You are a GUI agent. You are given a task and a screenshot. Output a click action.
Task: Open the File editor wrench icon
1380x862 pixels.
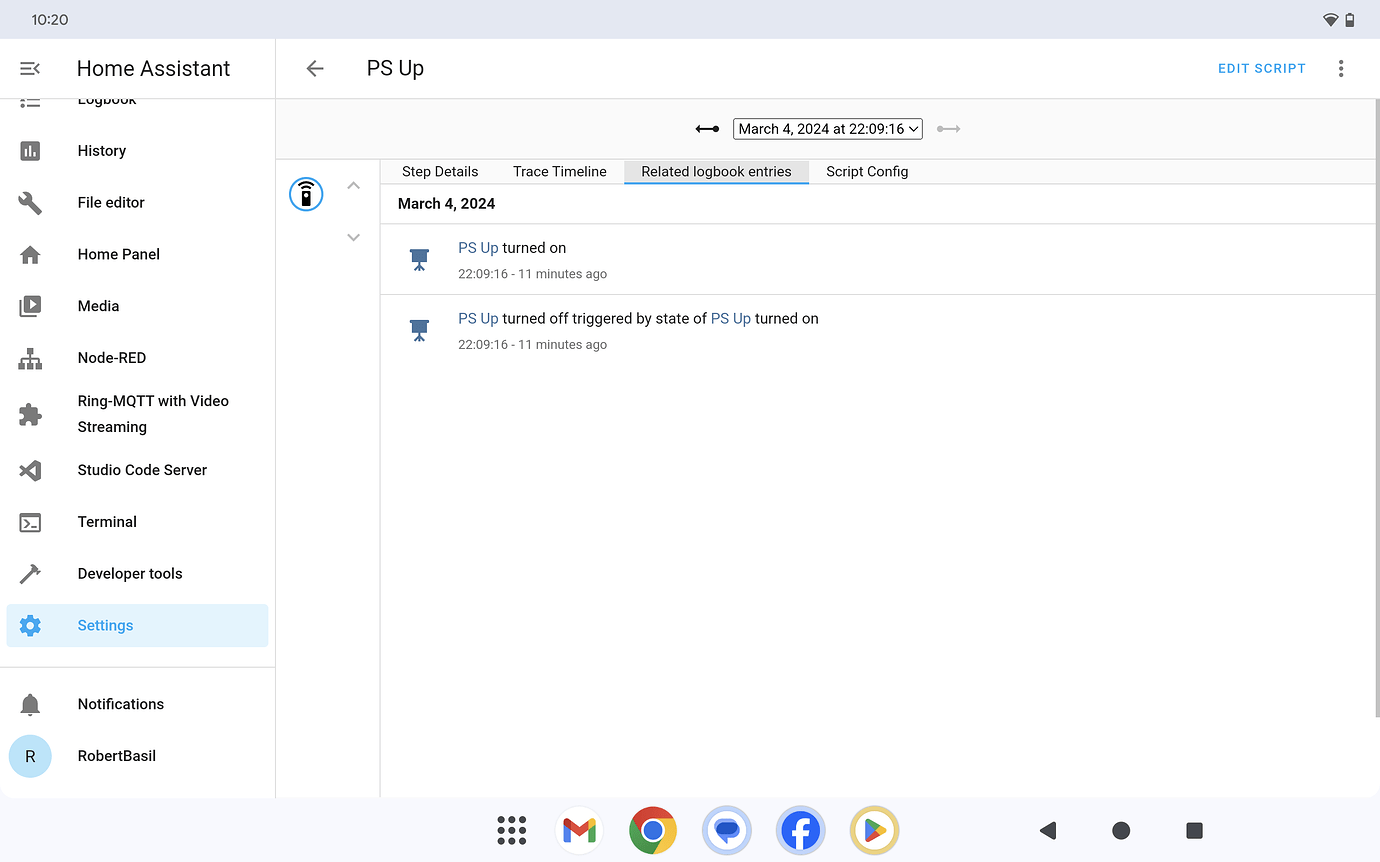click(x=30, y=203)
